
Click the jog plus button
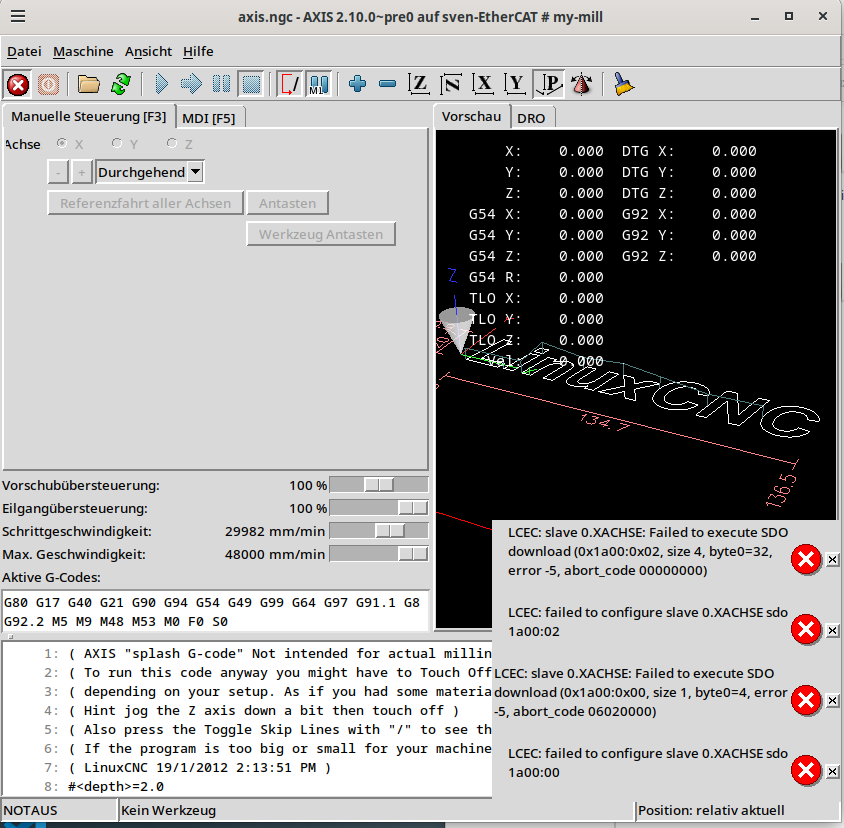(81, 172)
